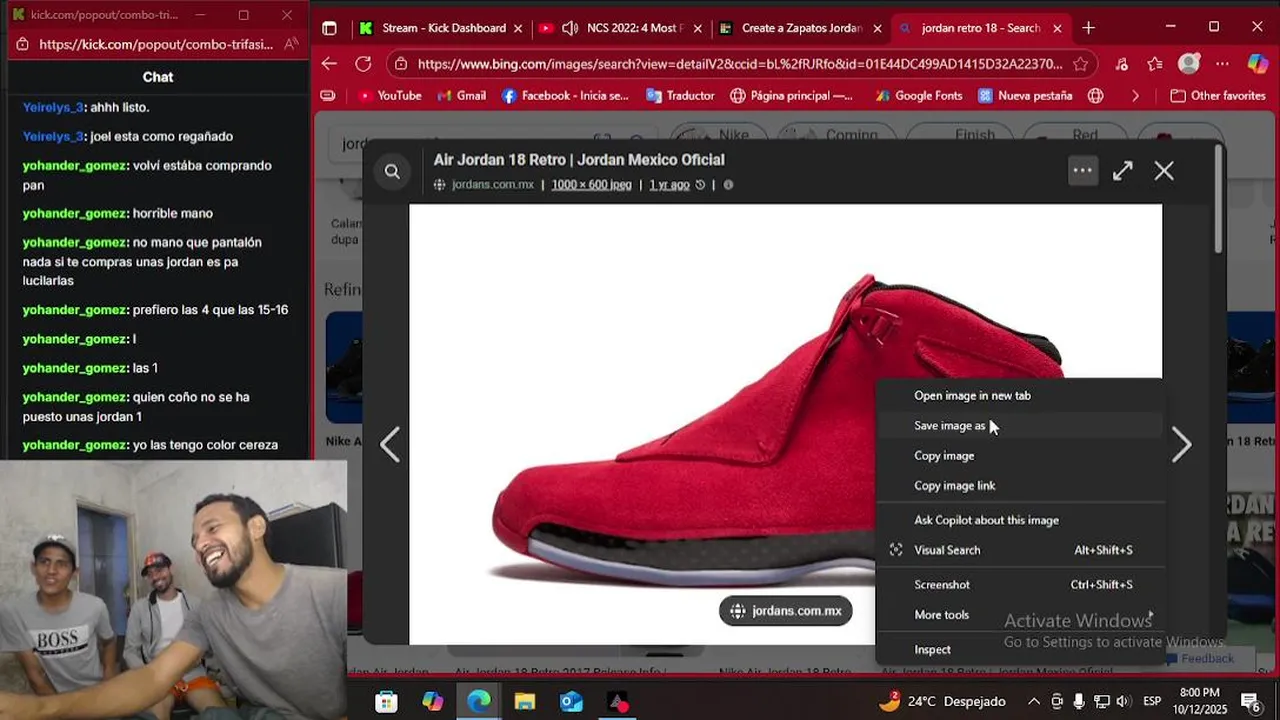The height and width of the screenshot is (720, 1280).
Task: Click the search magnifier in the image viewer
Action: click(392, 171)
